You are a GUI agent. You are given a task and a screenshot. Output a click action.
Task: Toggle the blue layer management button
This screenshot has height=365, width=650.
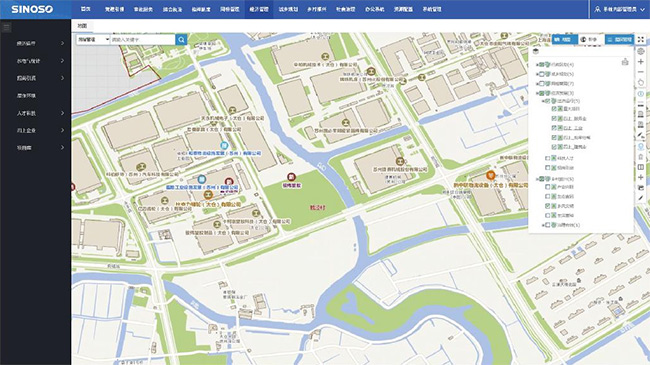coord(619,39)
